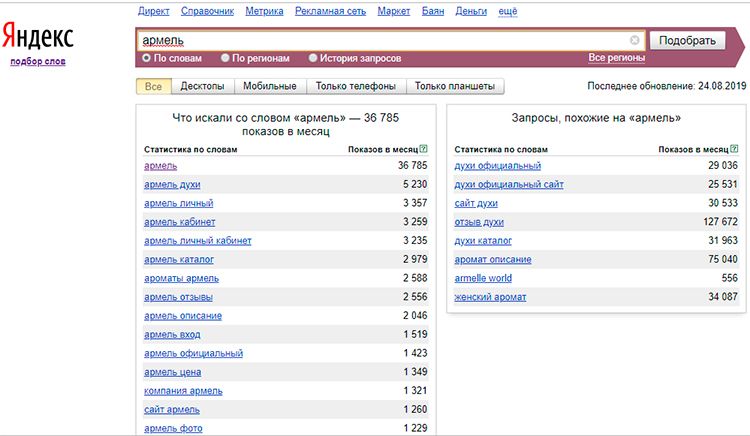Click the 'Последнее обновление: 24.08.2019' text

tap(667, 86)
